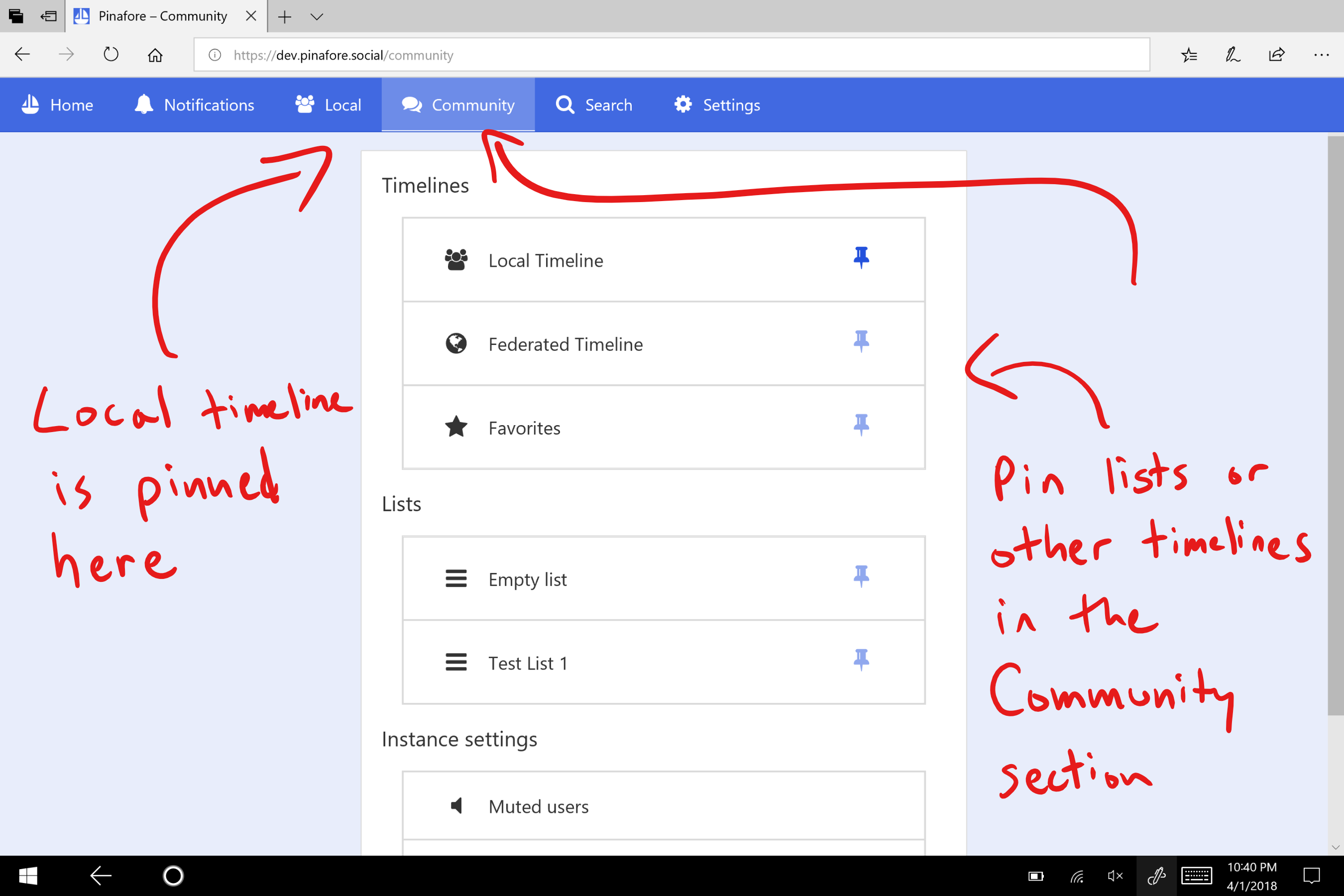Viewport: 1344px width, 896px height.
Task: Click the address bar URL field
Action: point(571,55)
